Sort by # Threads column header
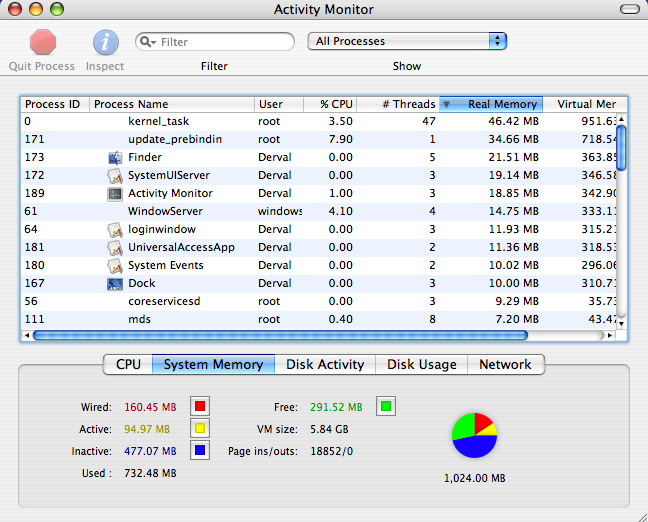Screen dimensions: 648x522 (x=398, y=104)
